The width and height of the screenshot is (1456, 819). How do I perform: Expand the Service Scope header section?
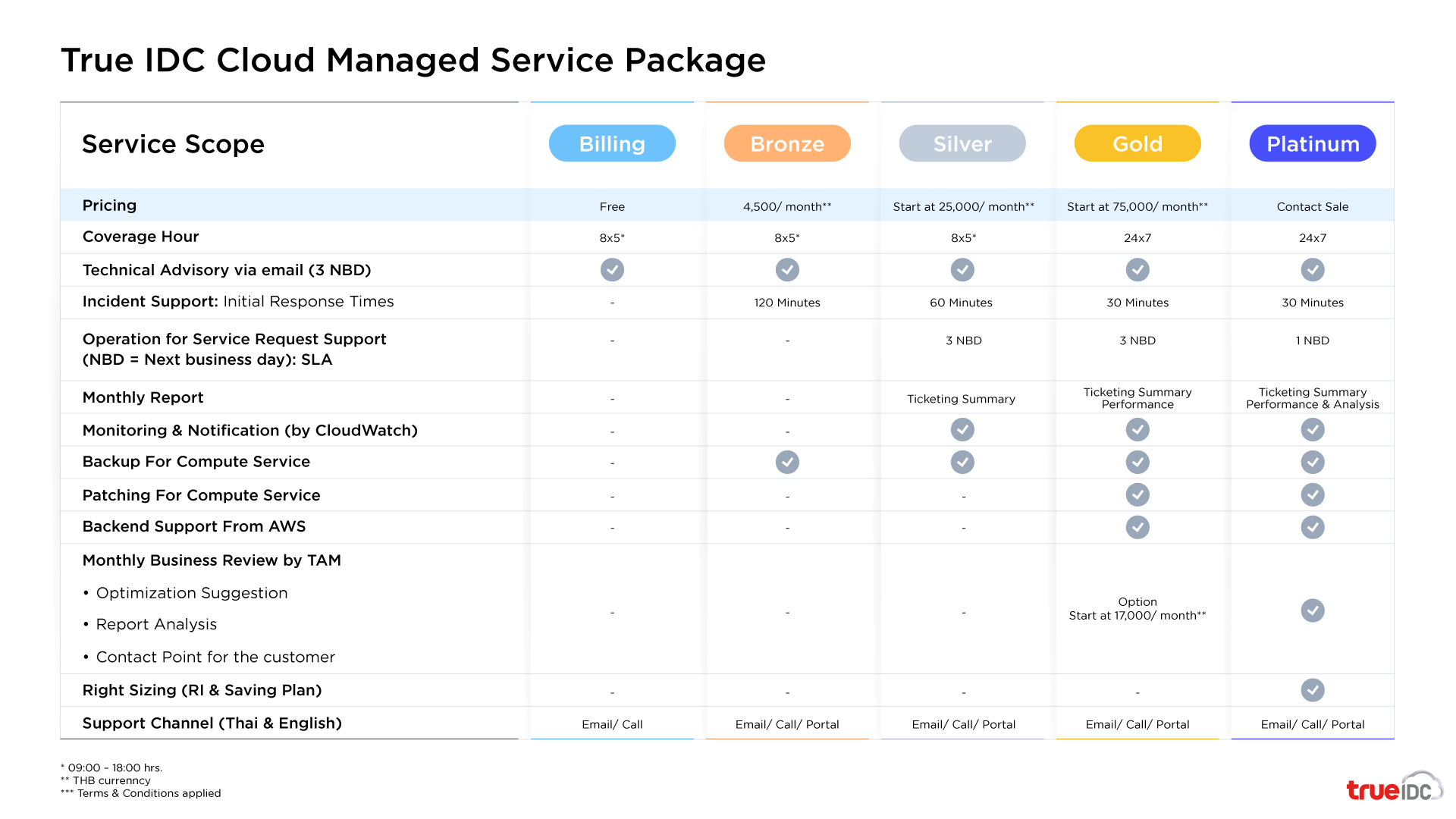point(173,144)
